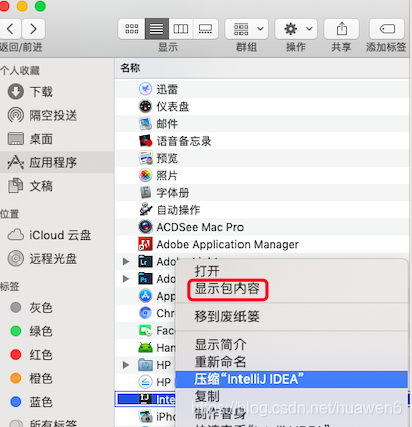The image size is (412, 427).
Task: Select the 邮件 app icon
Action: pyautogui.click(x=145, y=124)
